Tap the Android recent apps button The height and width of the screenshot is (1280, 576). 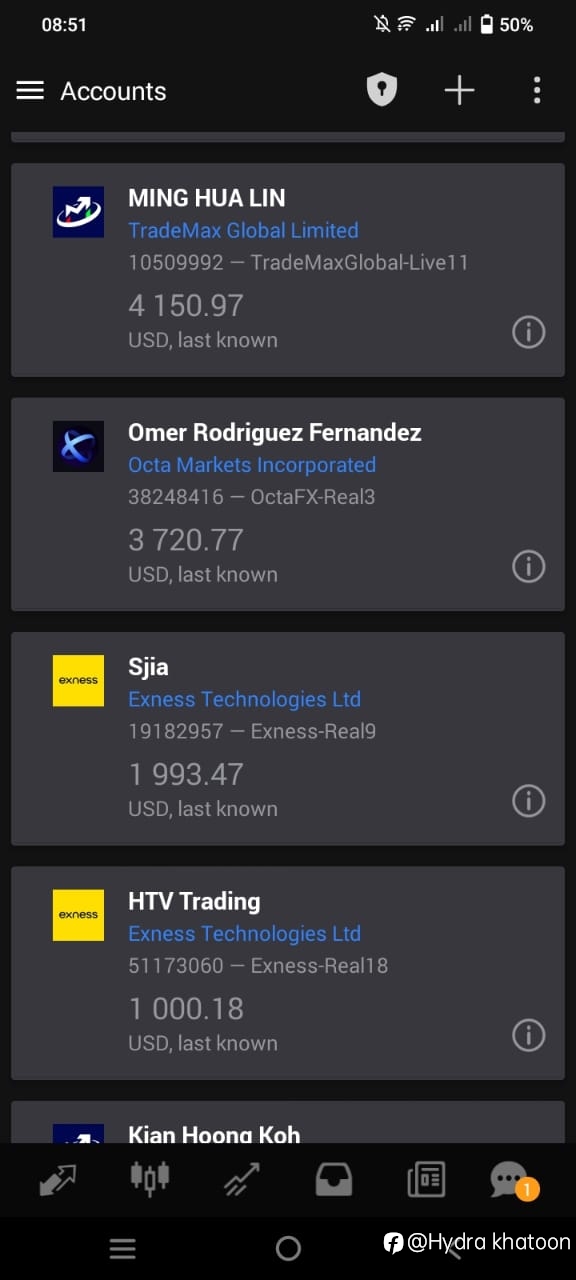(x=122, y=1248)
